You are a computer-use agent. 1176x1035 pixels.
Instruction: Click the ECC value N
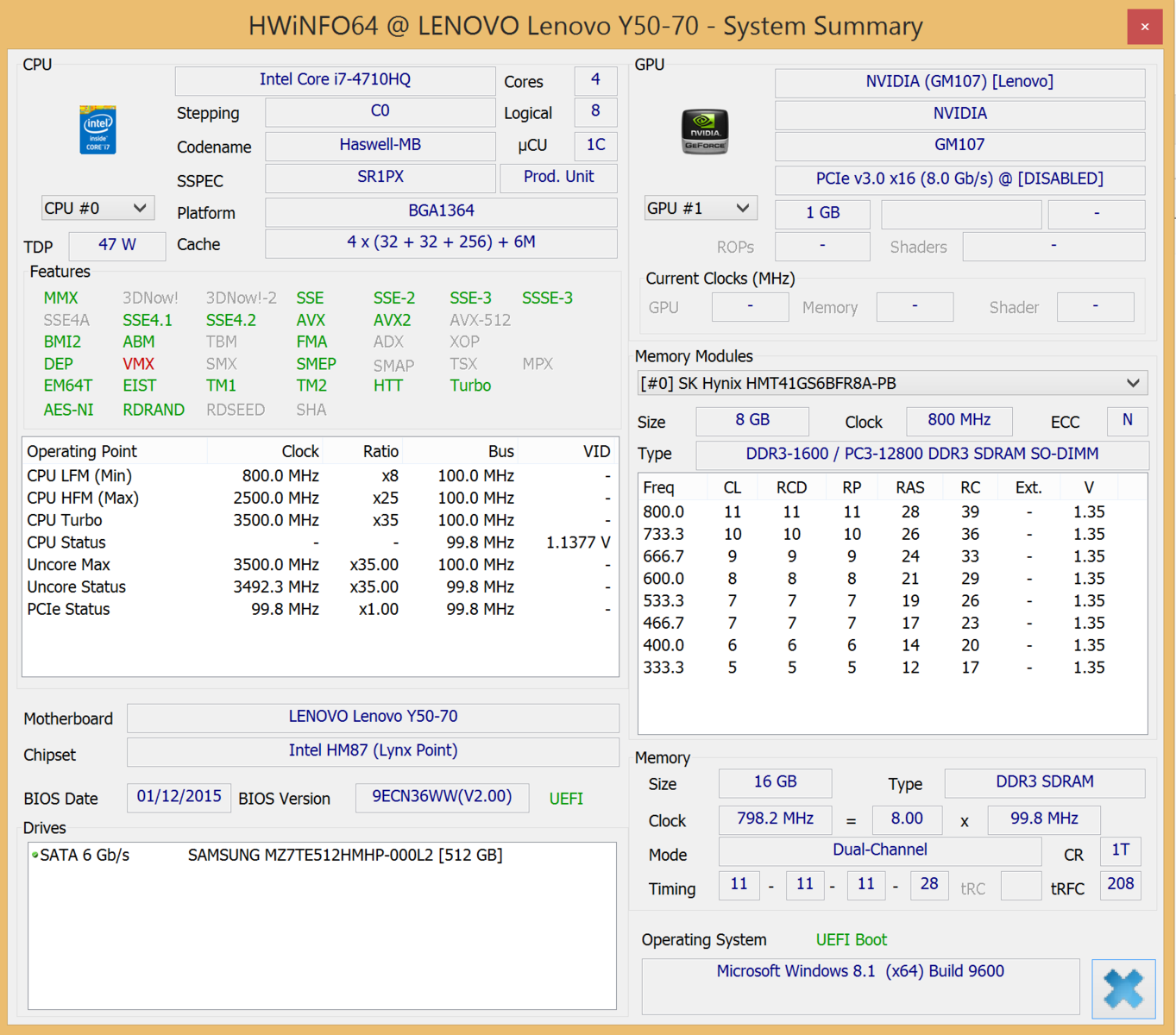click(1127, 421)
